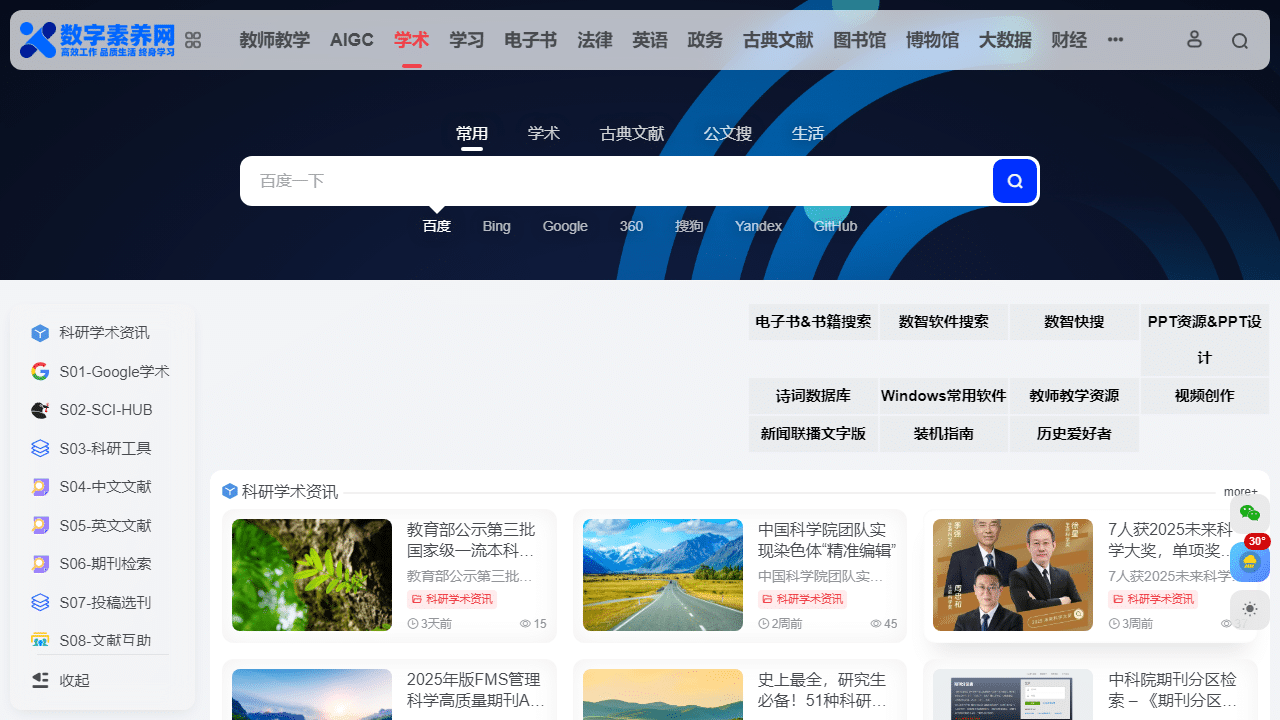Viewport: 1280px width, 720px height.
Task: Switch to the 生活 search tab
Action: click(808, 134)
